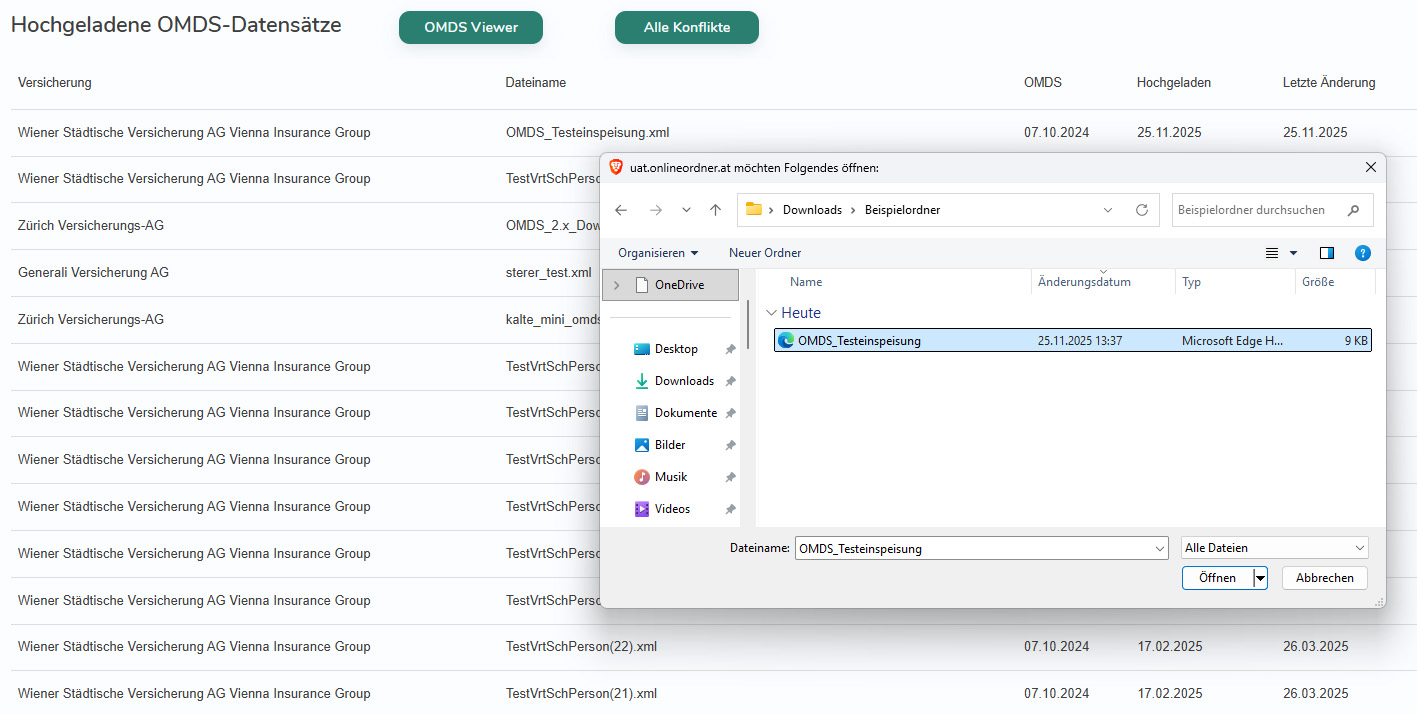Click the OMDS column header on the page
Viewport: 1418px width, 714px height.
[1043, 82]
